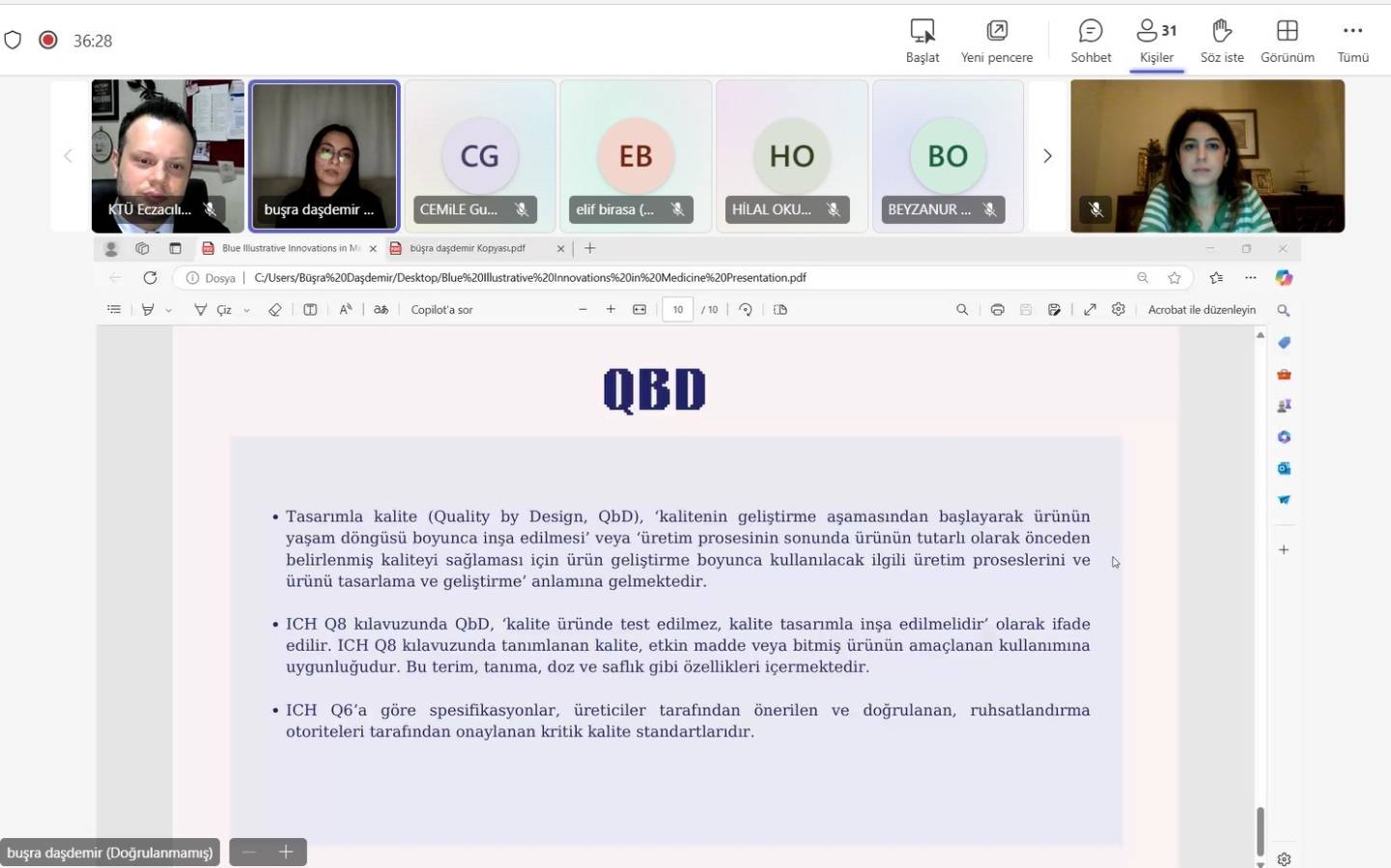Click the address bar with PDF path

(682, 277)
